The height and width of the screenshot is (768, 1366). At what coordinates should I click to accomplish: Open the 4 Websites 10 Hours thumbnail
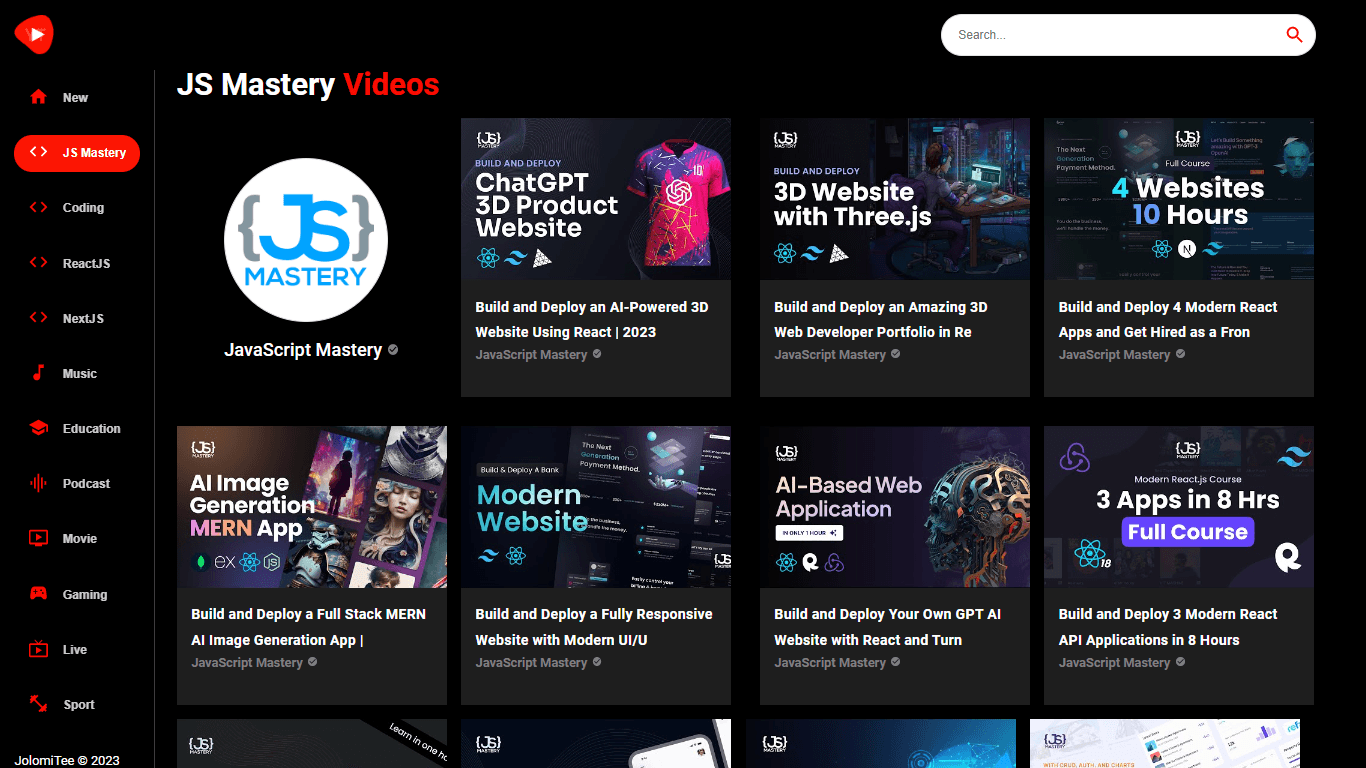(x=1179, y=199)
